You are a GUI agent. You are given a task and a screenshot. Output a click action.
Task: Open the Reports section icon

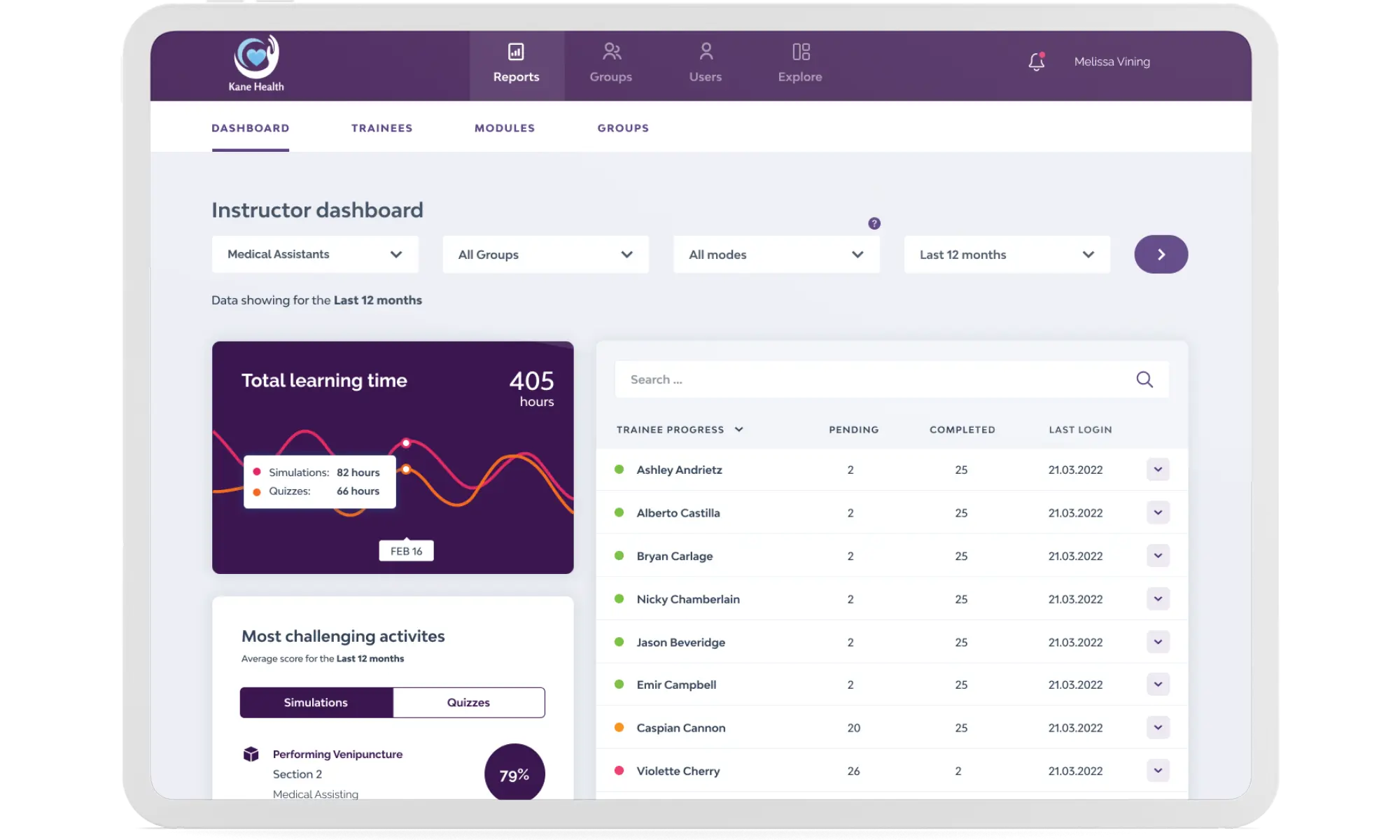coord(516,52)
